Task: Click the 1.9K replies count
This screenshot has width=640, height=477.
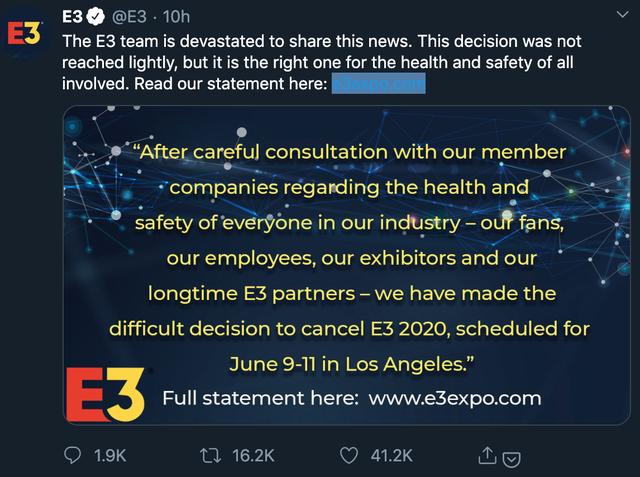Action: [x=109, y=455]
